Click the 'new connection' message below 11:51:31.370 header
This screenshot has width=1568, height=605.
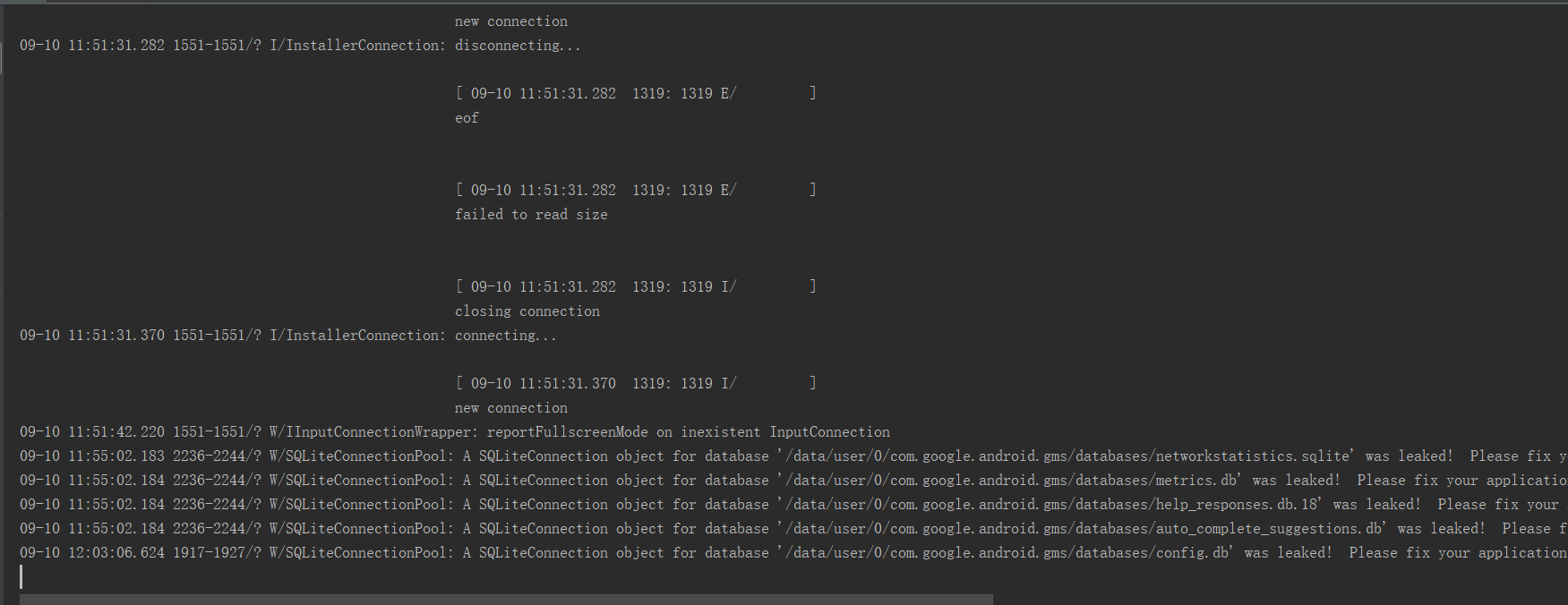511,408
